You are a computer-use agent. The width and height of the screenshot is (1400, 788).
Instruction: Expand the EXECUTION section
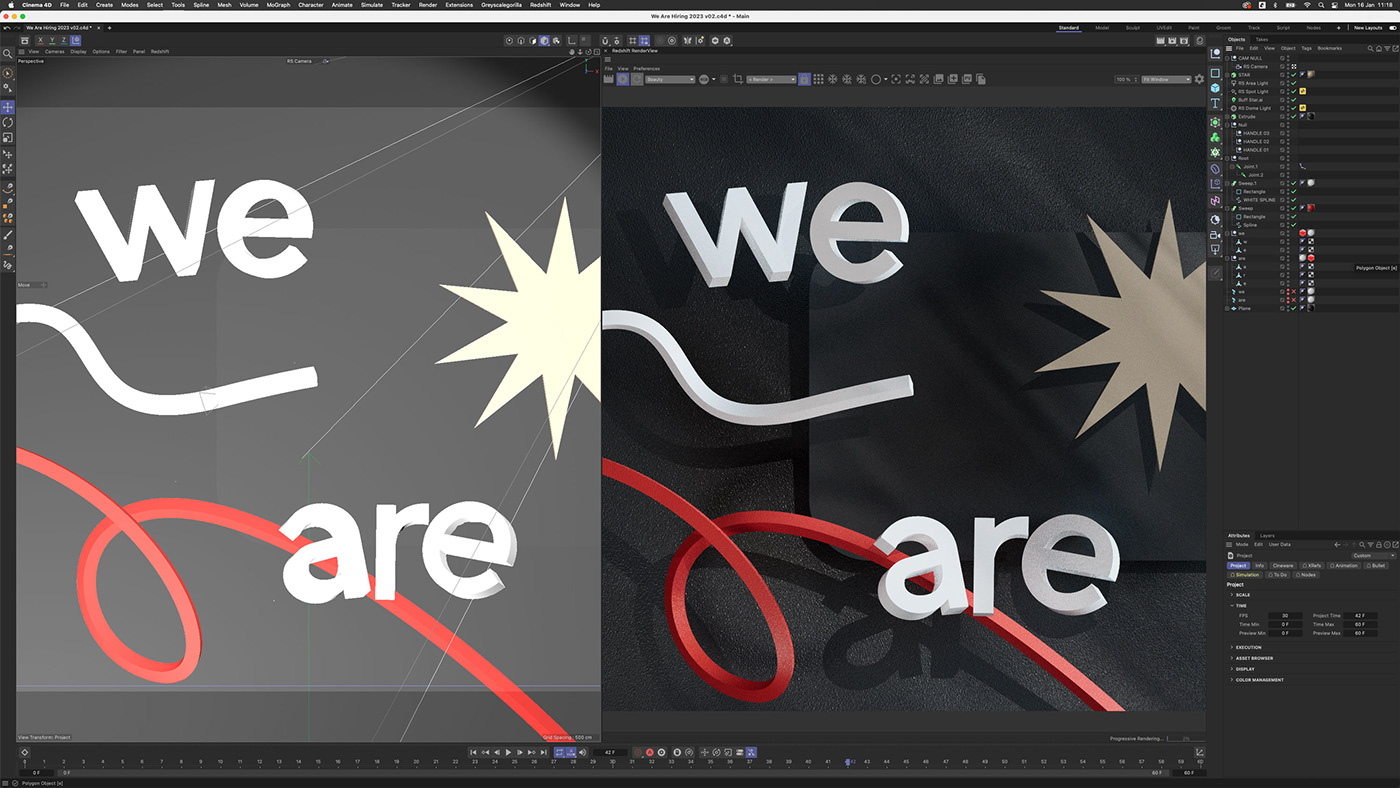point(1232,647)
